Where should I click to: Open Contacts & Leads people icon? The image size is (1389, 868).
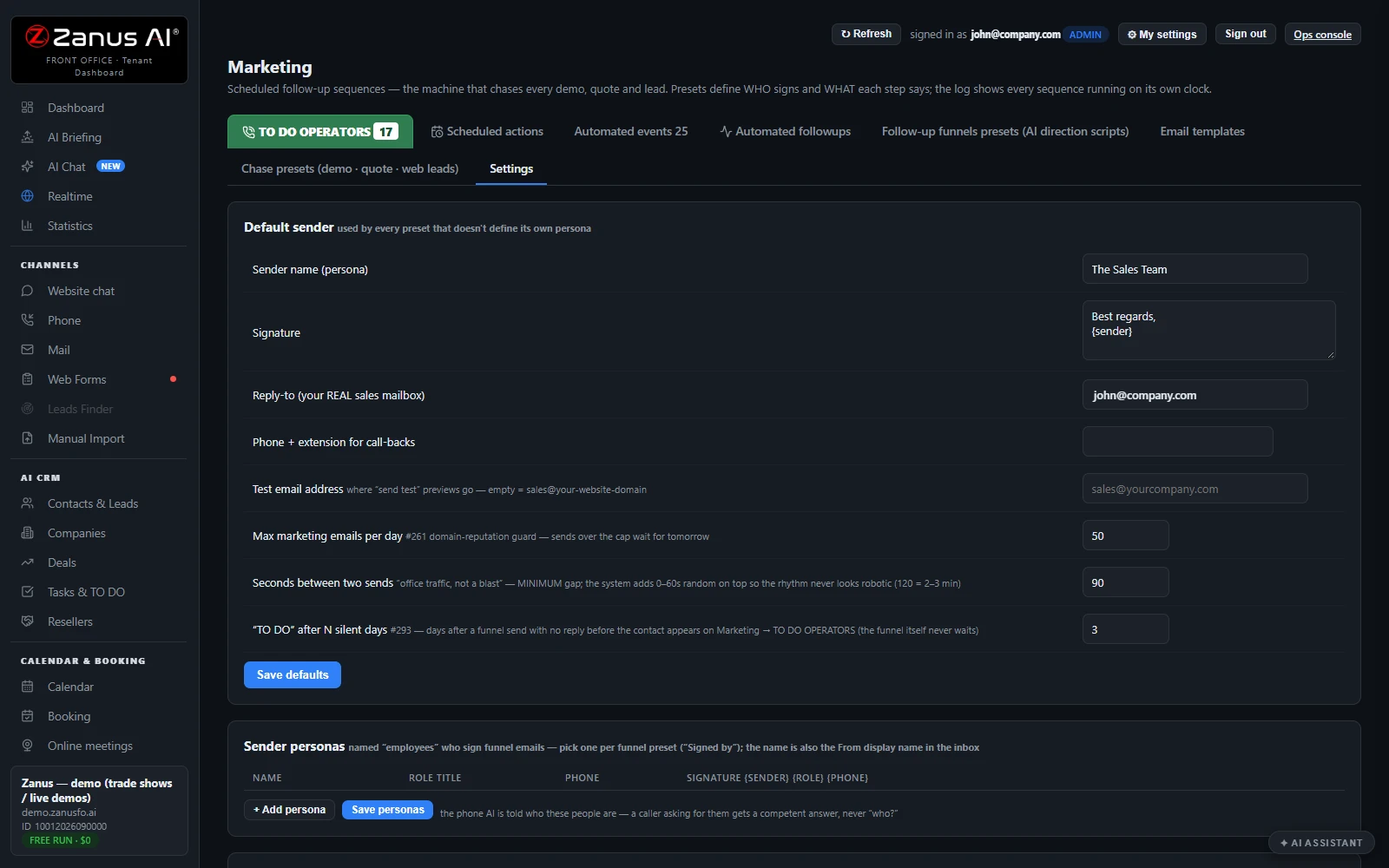(27, 503)
